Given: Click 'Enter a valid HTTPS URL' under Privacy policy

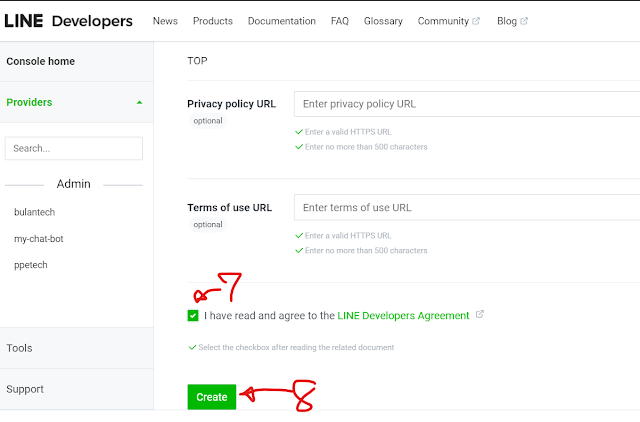Looking at the screenshot, I should (x=348, y=132).
